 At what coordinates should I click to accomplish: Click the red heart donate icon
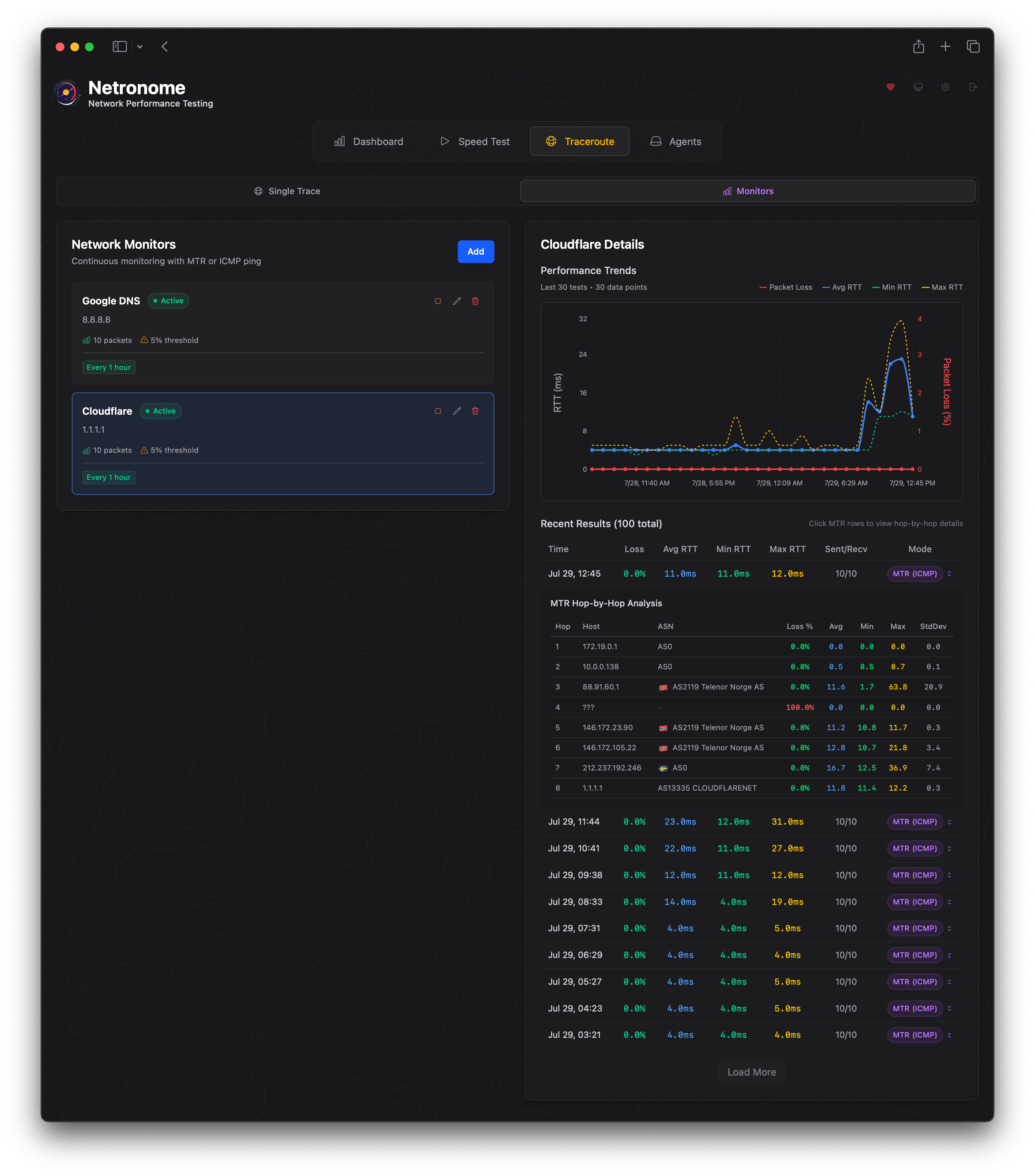click(x=890, y=88)
